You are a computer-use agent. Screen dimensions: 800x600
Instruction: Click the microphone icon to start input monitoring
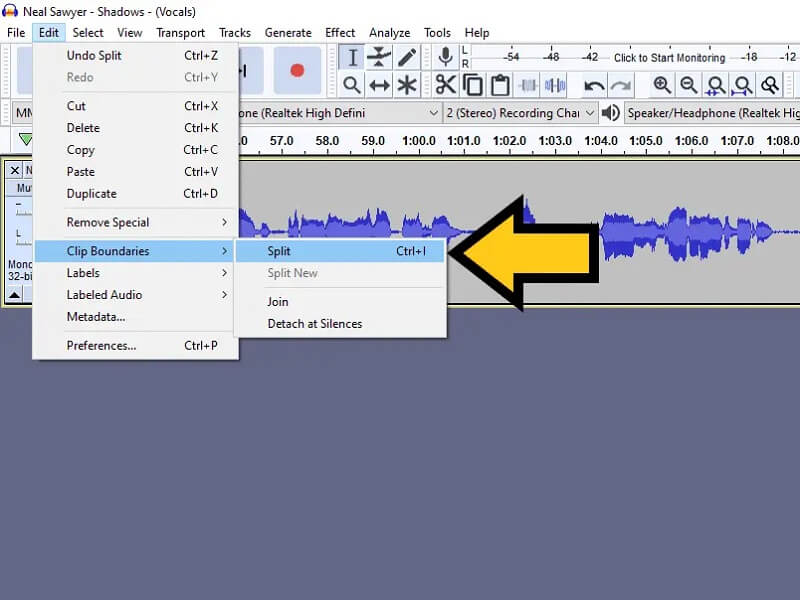click(444, 57)
